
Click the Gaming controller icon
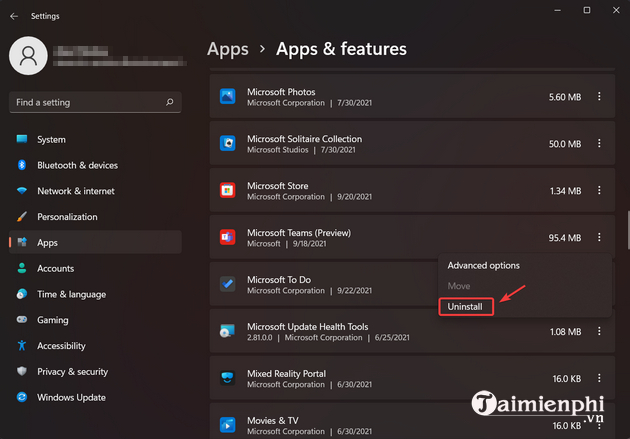click(x=22, y=319)
